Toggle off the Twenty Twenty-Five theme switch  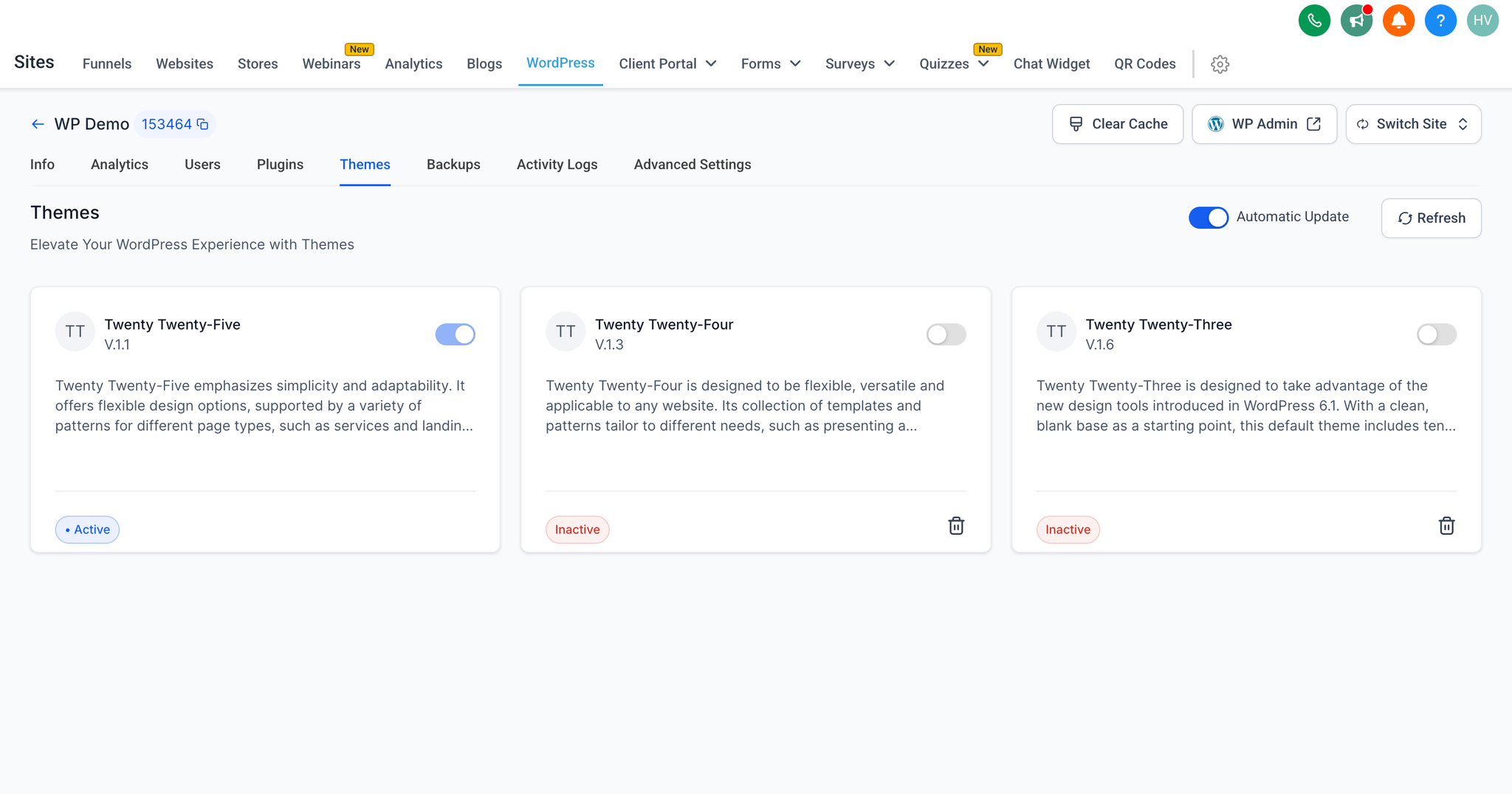[455, 334]
